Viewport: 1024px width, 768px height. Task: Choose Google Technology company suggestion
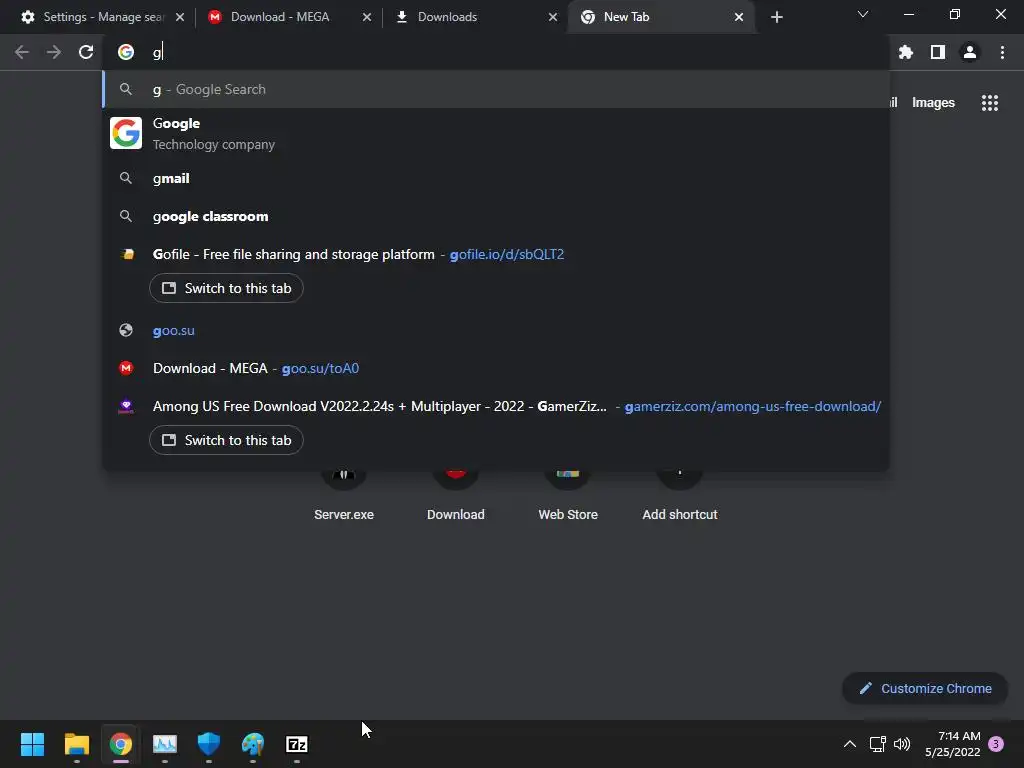(496, 133)
